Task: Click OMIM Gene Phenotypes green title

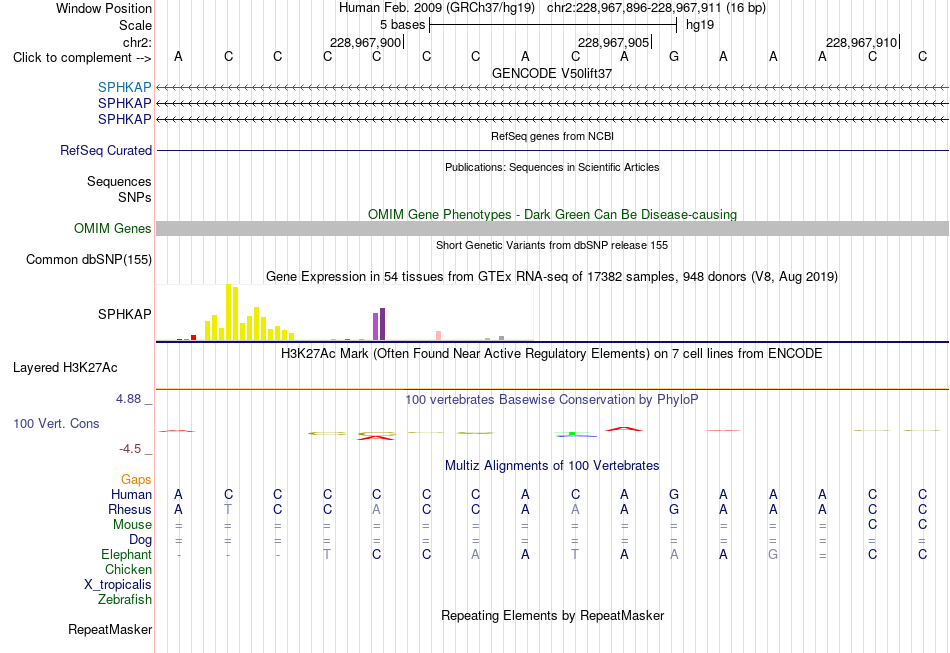Action: (552, 214)
